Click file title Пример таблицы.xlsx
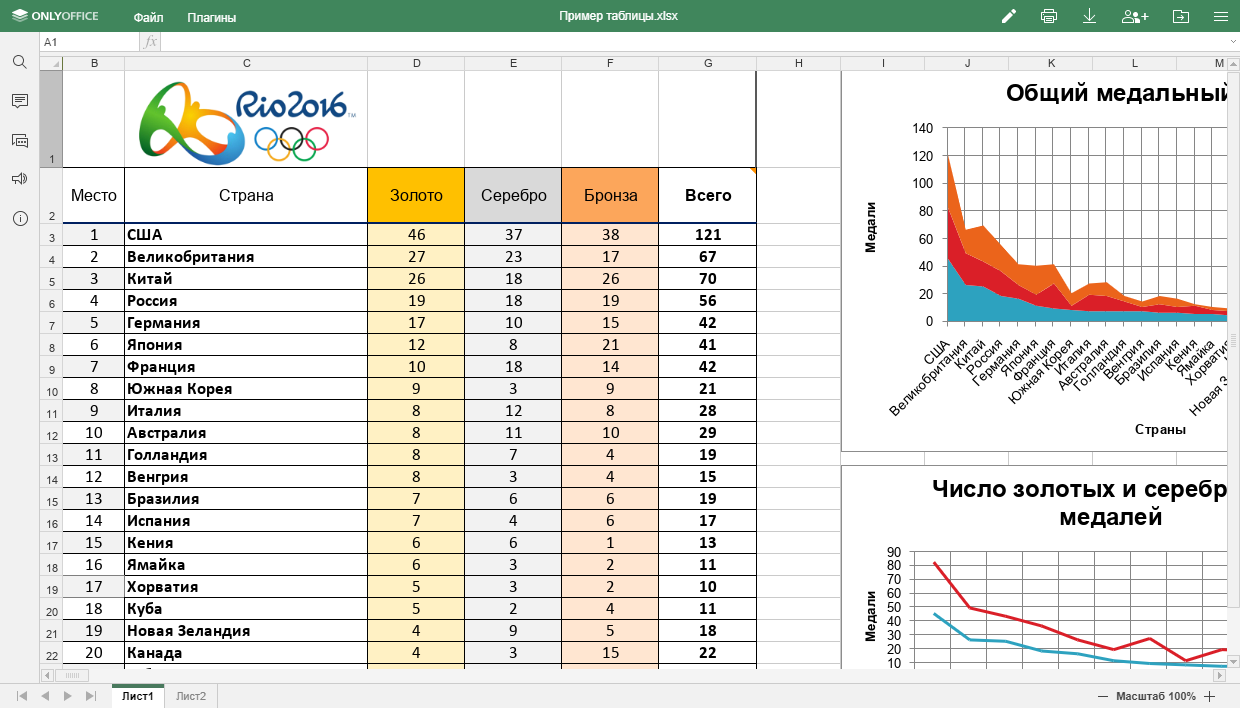Screen dimensions: 1240x708 [x=619, y=17]
